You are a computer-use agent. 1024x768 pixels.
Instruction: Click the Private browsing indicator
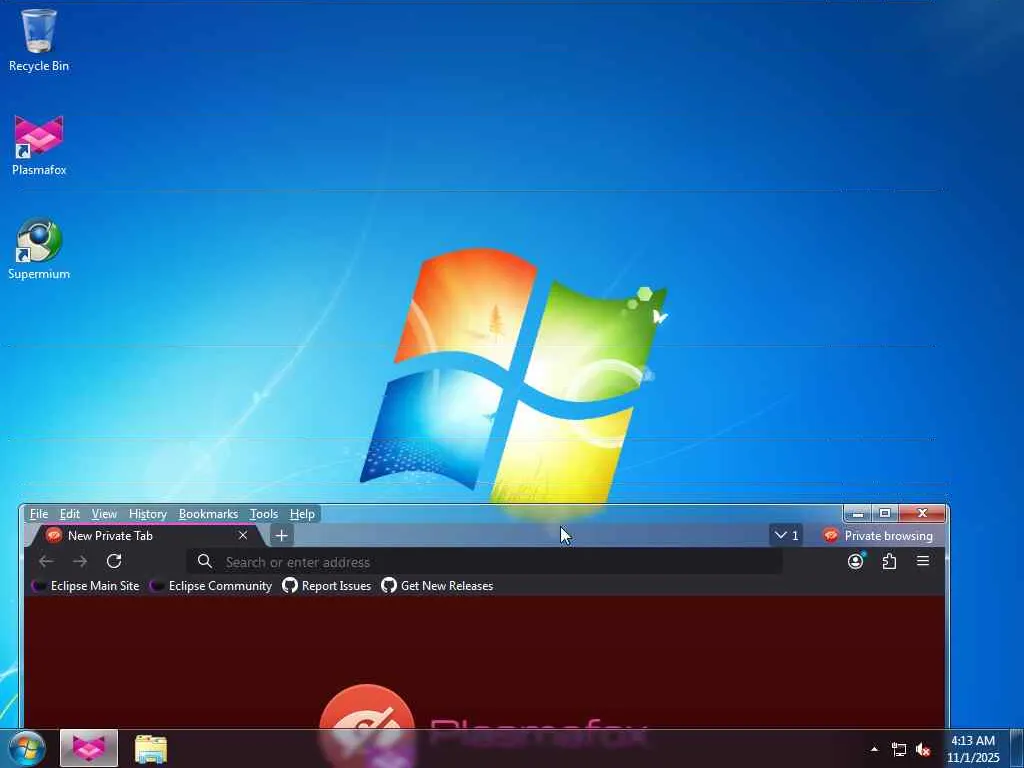[x=877, y=536]
